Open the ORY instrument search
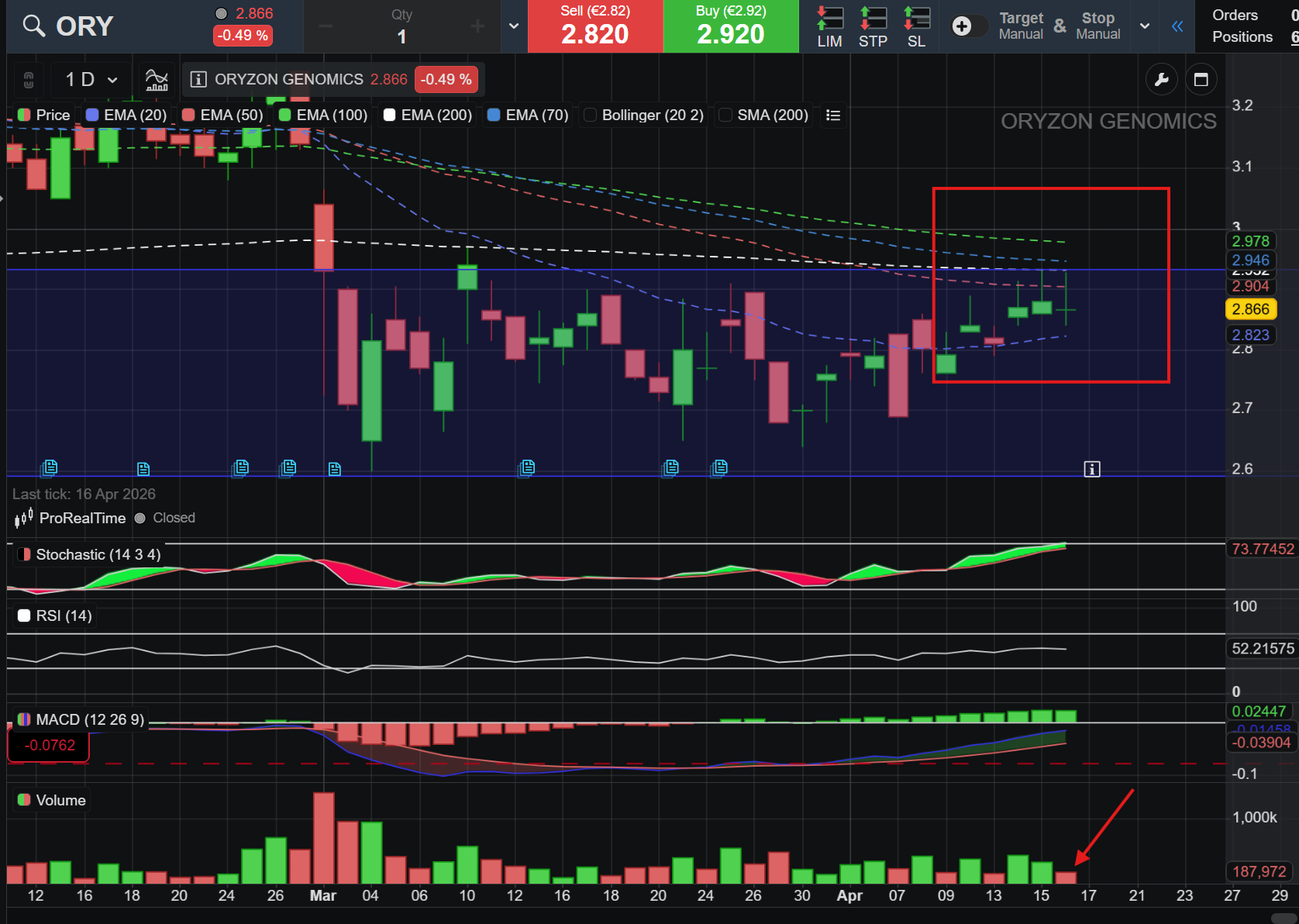The height and width of the screenshot is (924, 1299). 70,26
